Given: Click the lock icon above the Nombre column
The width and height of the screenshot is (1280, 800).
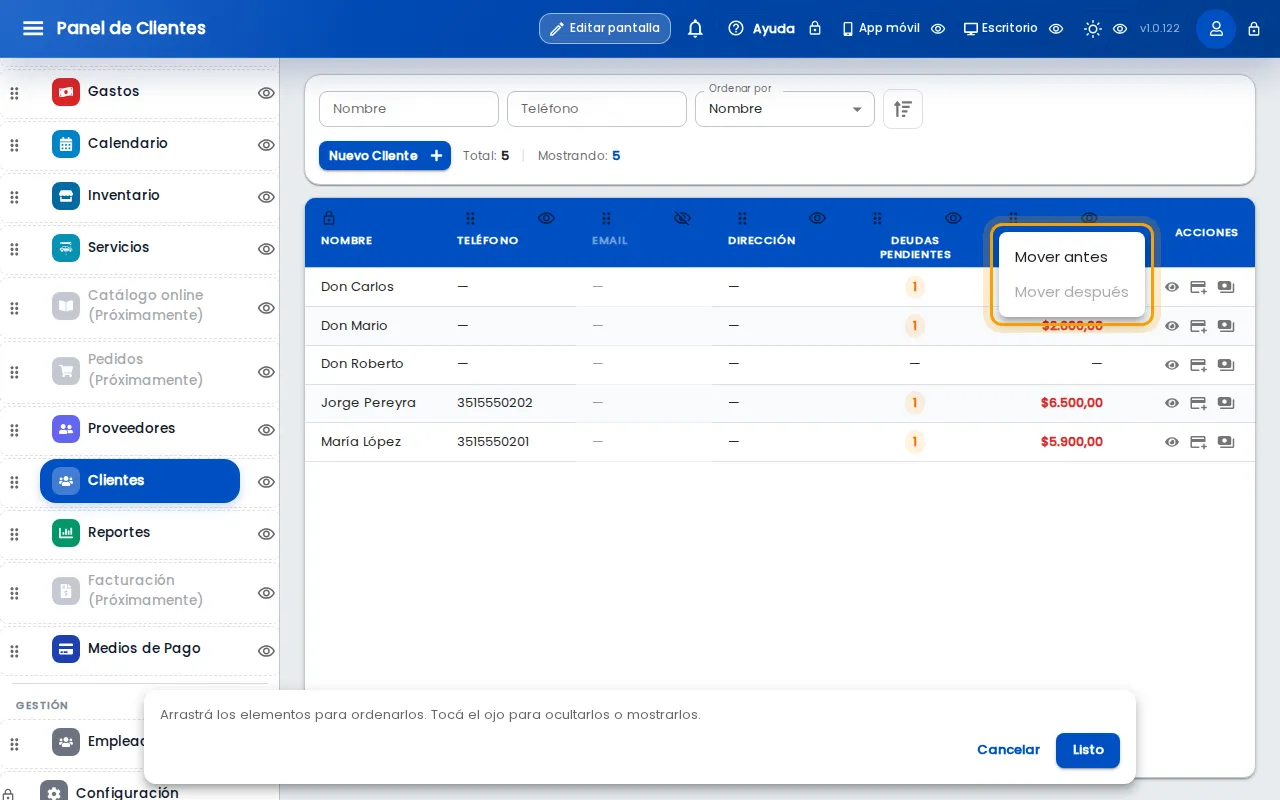Looking at the screenshot, I should click(329, 218).
